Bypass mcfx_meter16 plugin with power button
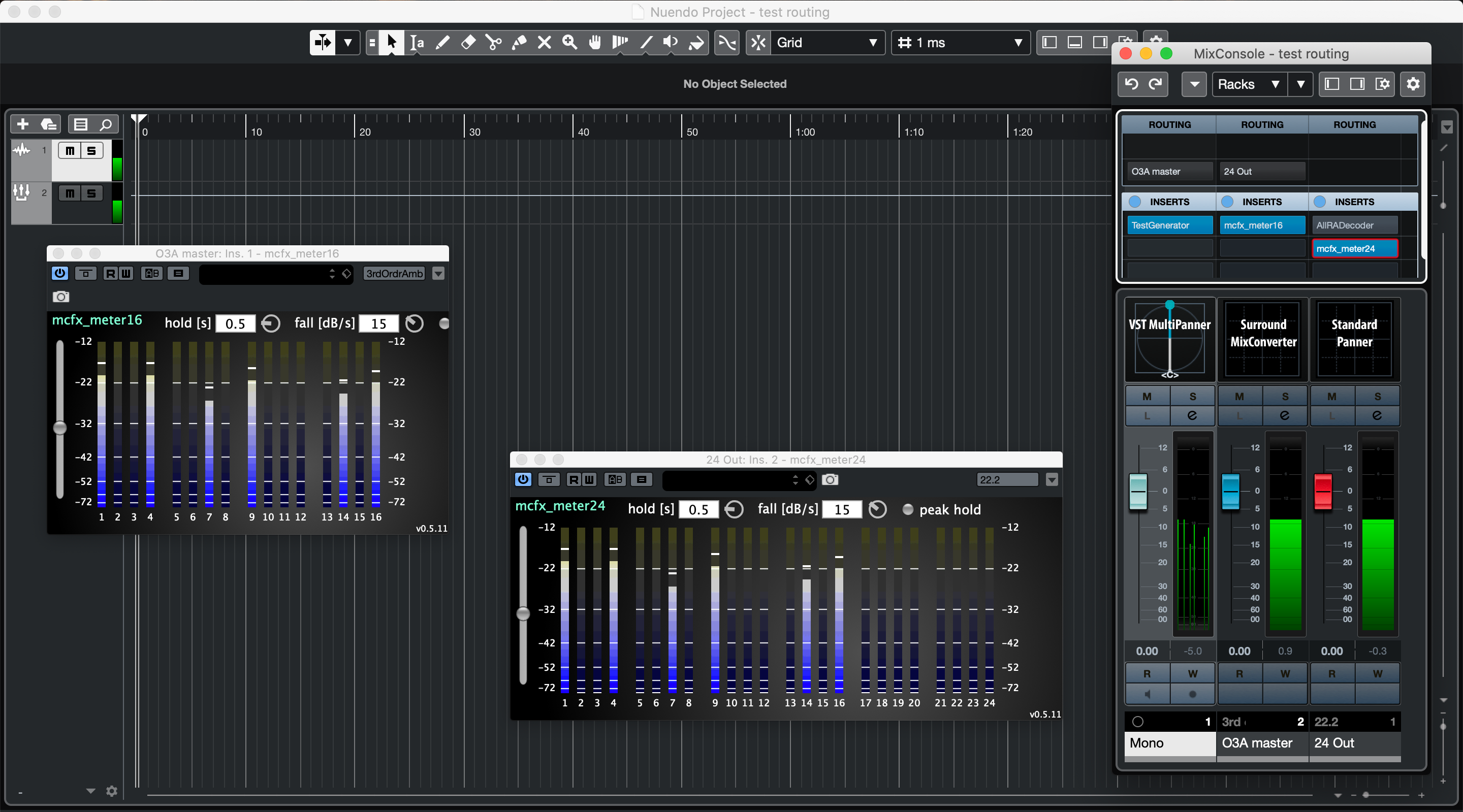Image resolution: width=1463 pixels, height=812 pixels. point(59,273)
